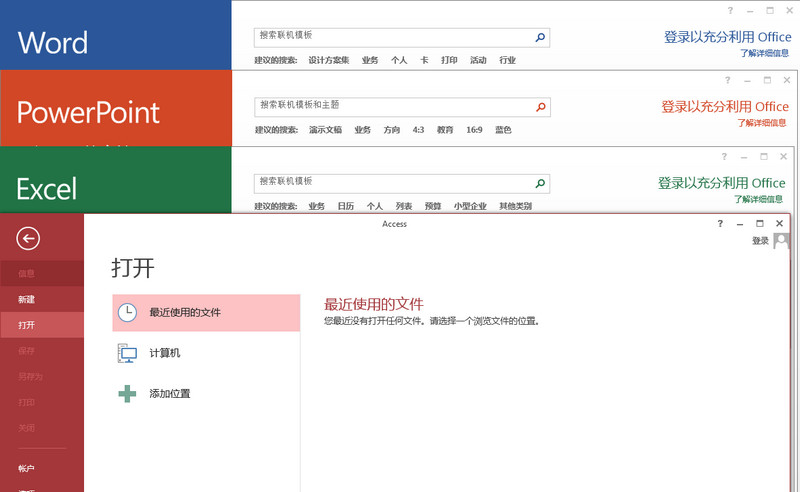Click 活动 suggested search in Word
Viewport: 800px width, 492px height.
coord(478,60)
